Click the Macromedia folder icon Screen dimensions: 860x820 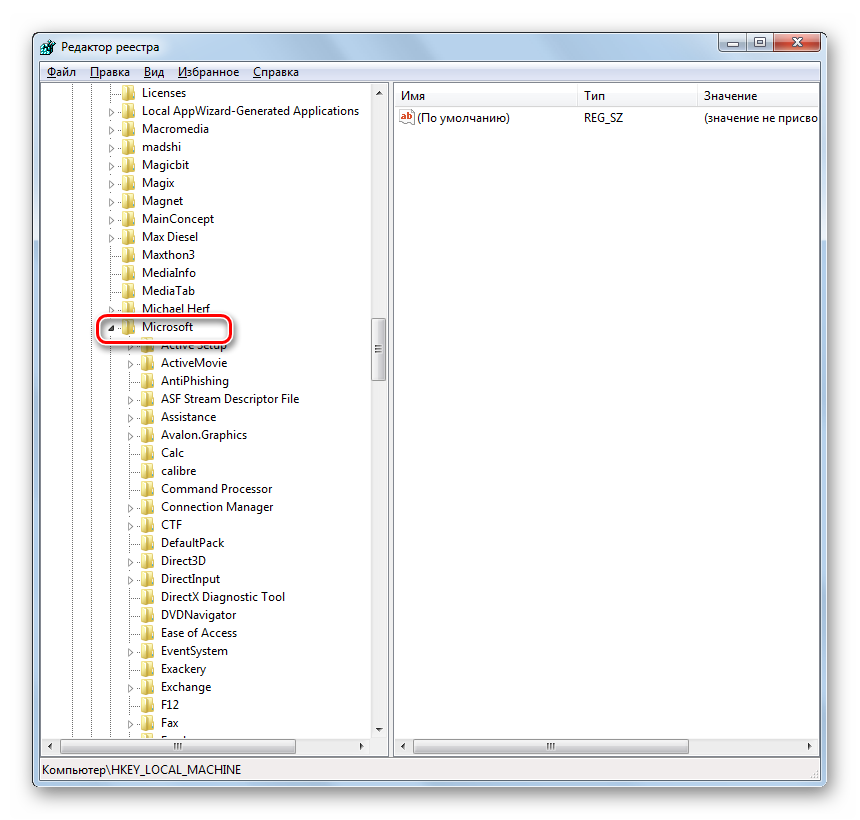(x=129, y=129)
